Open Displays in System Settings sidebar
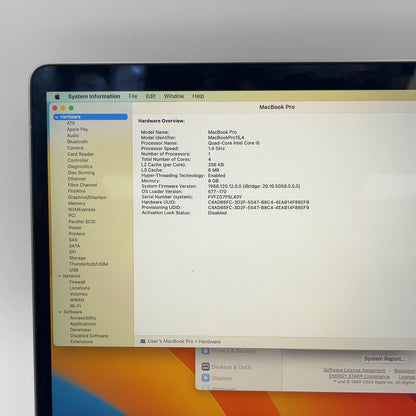This screenshot has width=416, height=416. pyautogui.click(x=217, y=378)
